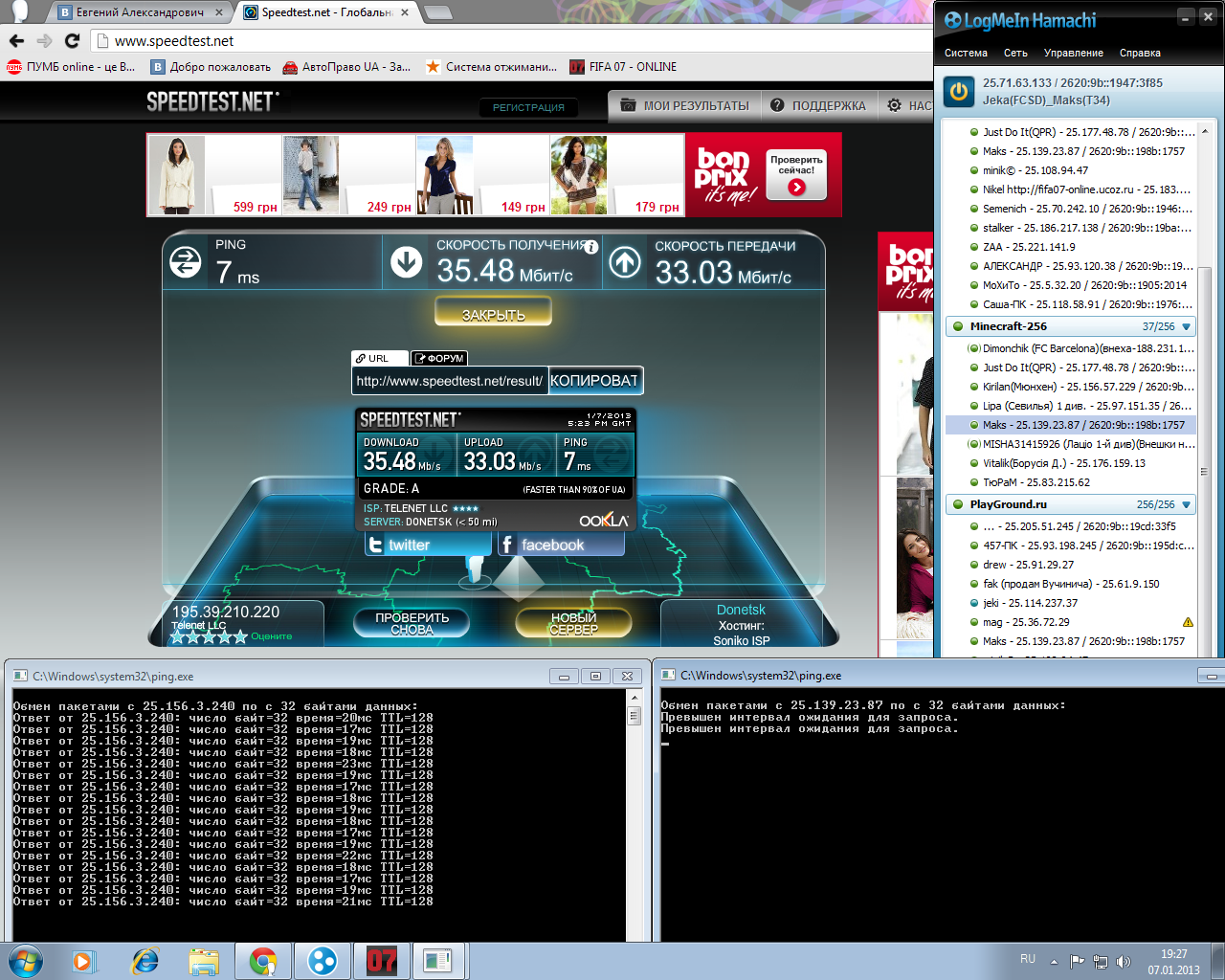
Task: Open Hamachi Справка menu
Action: [x=1140, y=53]
